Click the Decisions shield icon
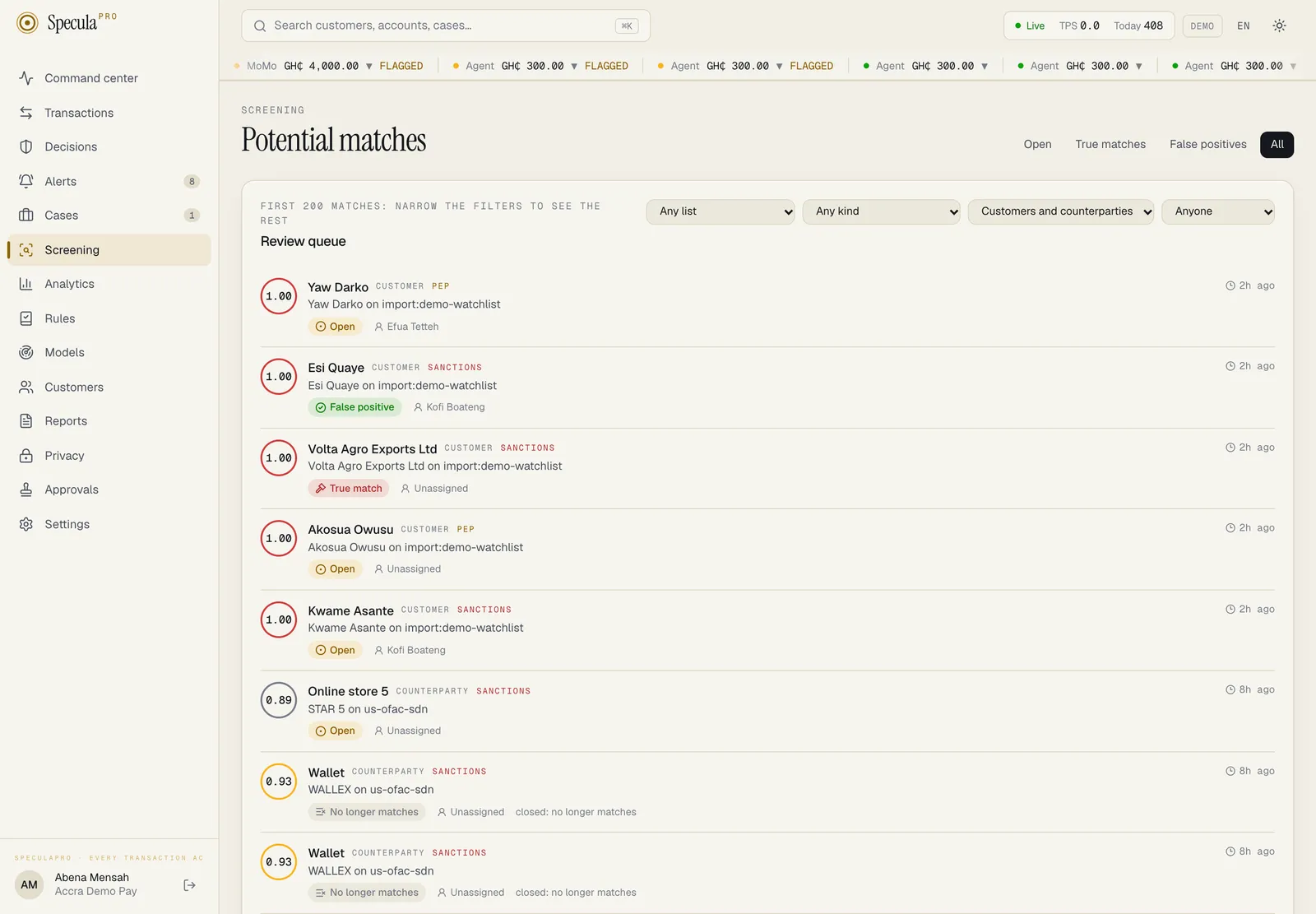The width and height of the screenshot is (1316, 914). coord(26,146)
